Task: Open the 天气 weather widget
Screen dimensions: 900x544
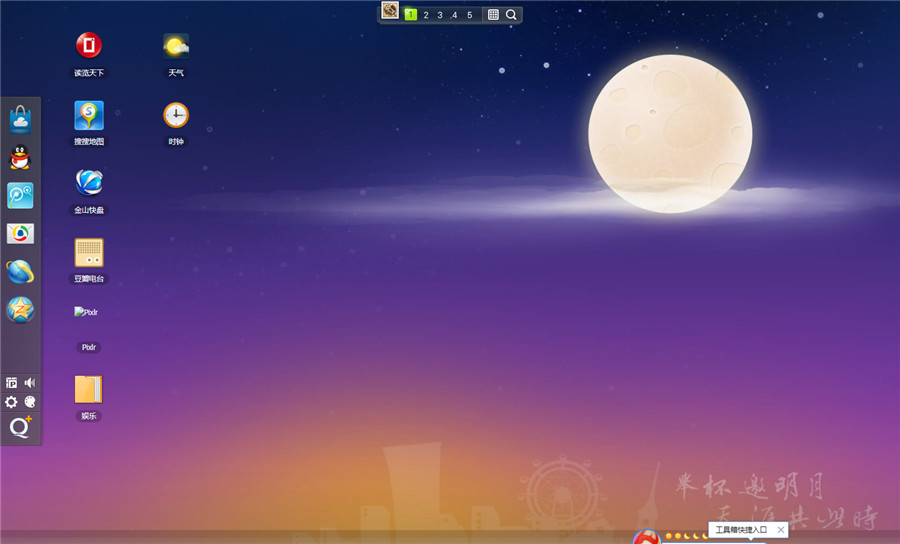Action: pos(176,46)
